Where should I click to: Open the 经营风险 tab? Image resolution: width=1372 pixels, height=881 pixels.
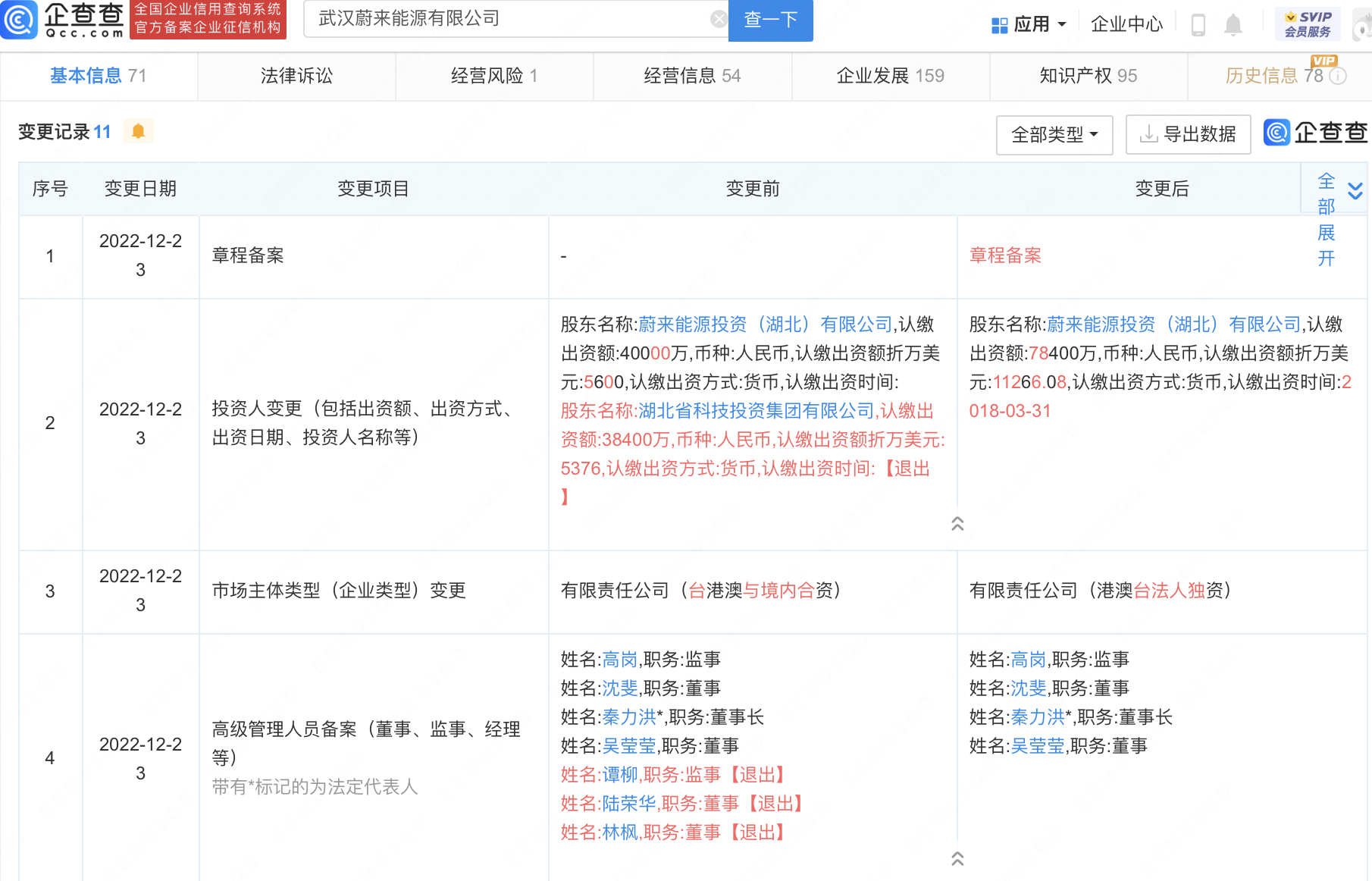coord(494,76)
